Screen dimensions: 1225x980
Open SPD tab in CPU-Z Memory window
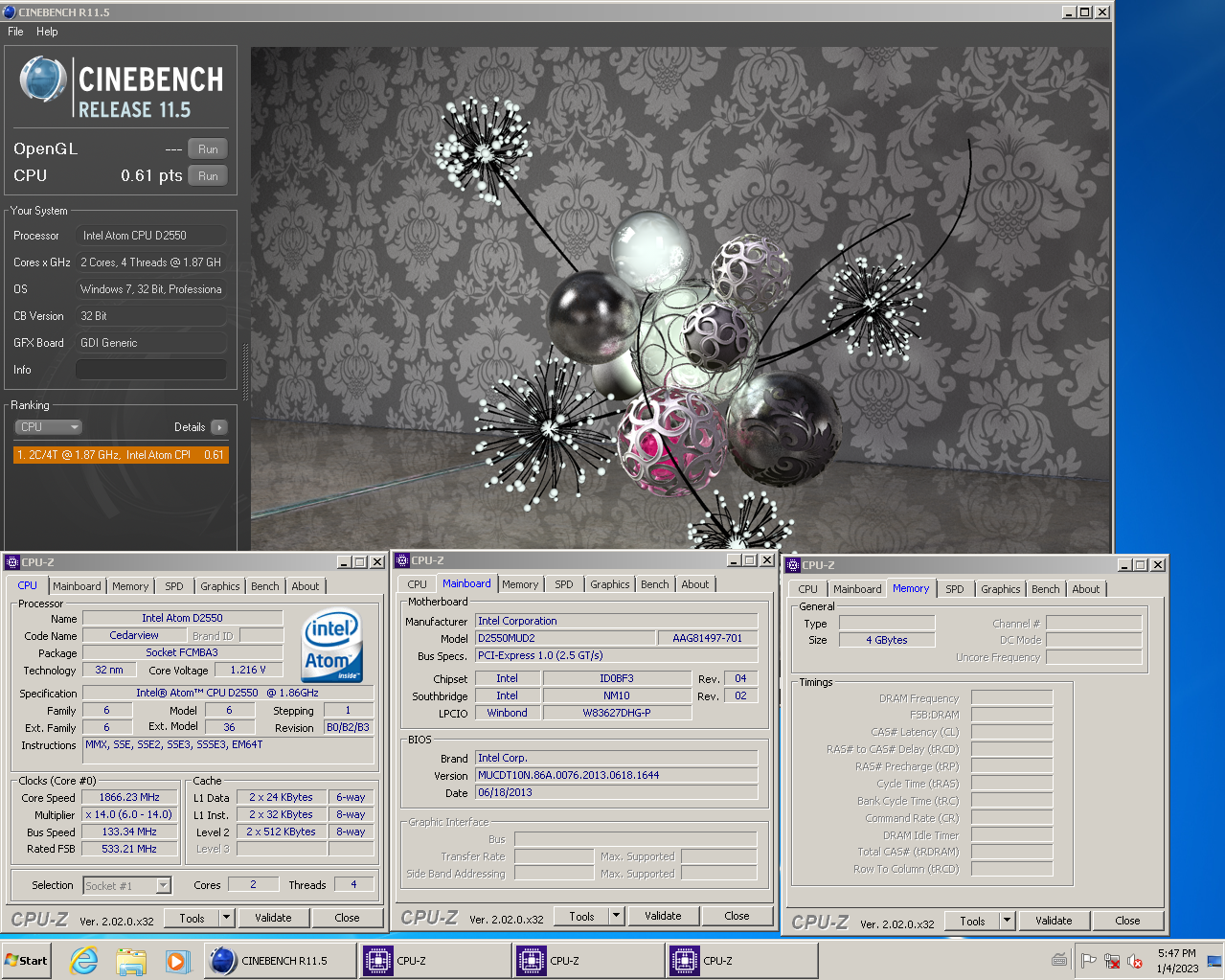point(955,589)
